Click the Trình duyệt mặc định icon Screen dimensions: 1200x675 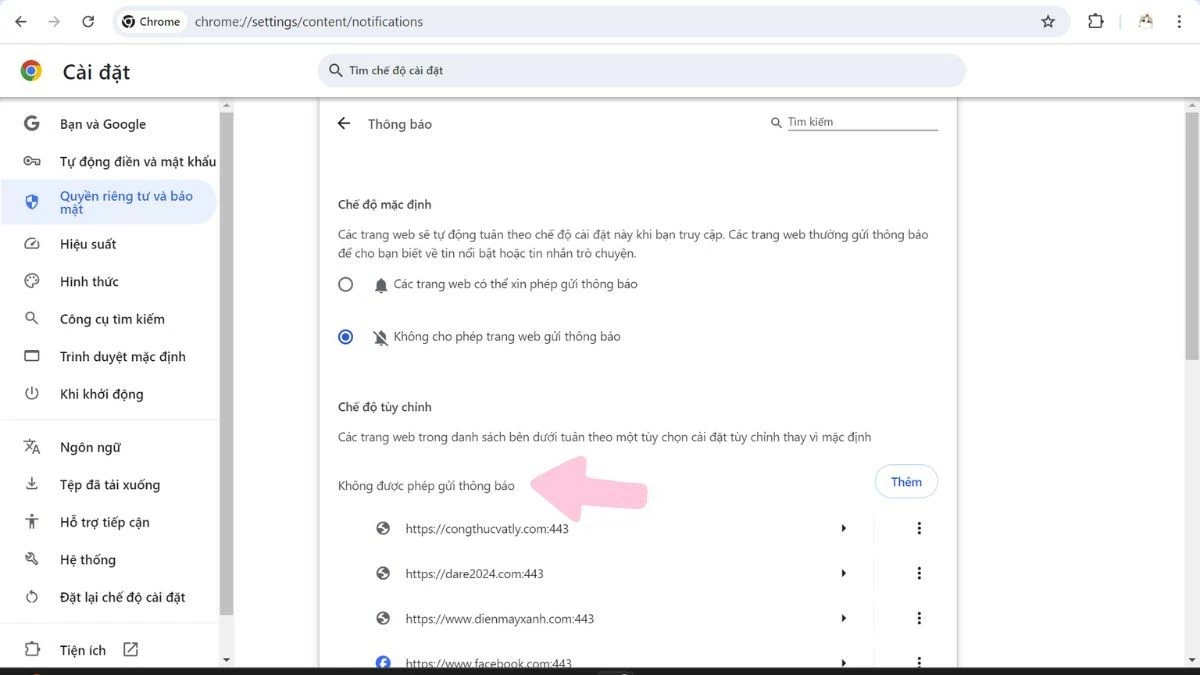(x=31, y=356)
